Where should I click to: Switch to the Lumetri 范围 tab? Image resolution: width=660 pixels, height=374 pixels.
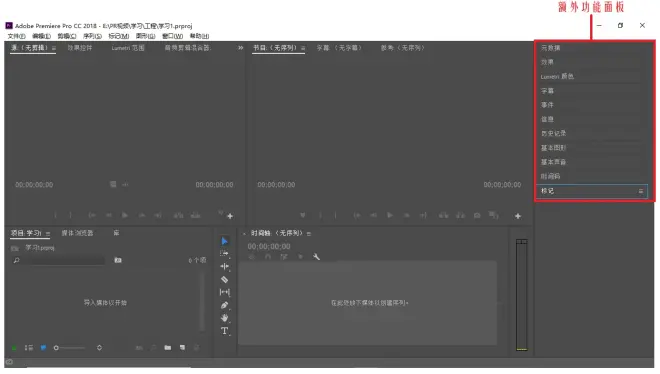coord(128,48)
